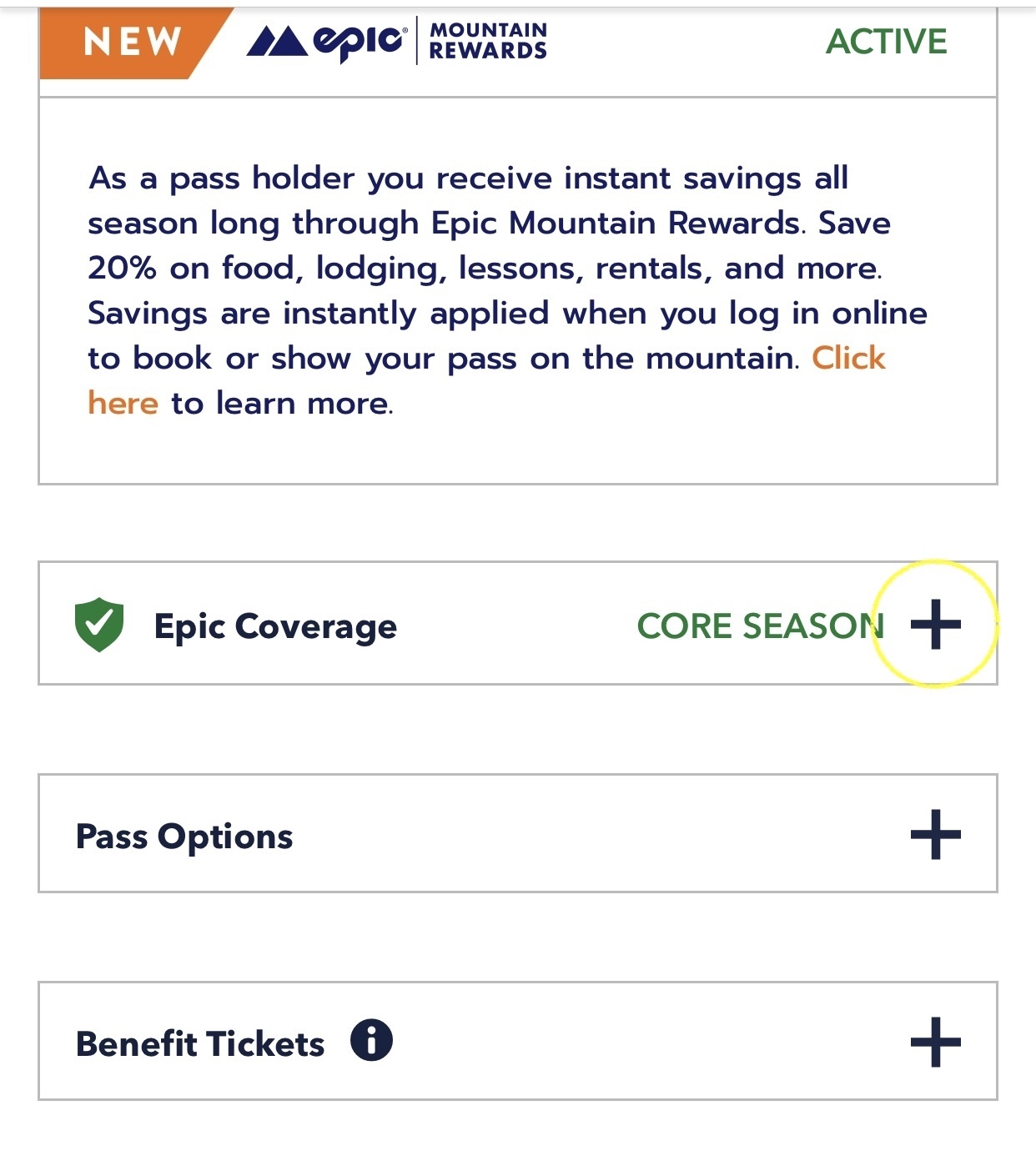Click the "to learn more" text
Image resolution: width=1036 pixels, height=1176 pixels.
(x=281, y=403)
